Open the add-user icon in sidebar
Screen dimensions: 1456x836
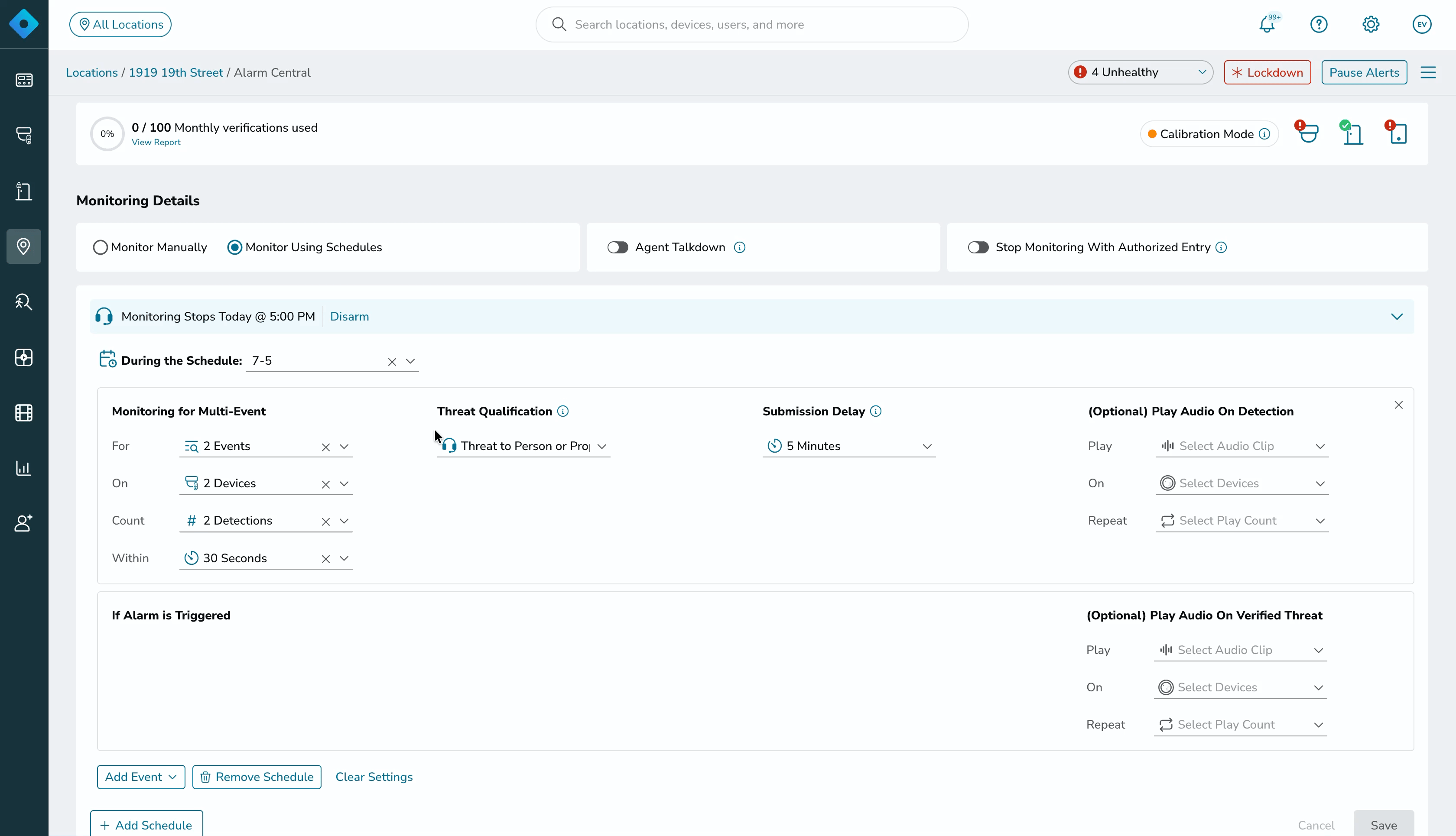coord(23,522)
